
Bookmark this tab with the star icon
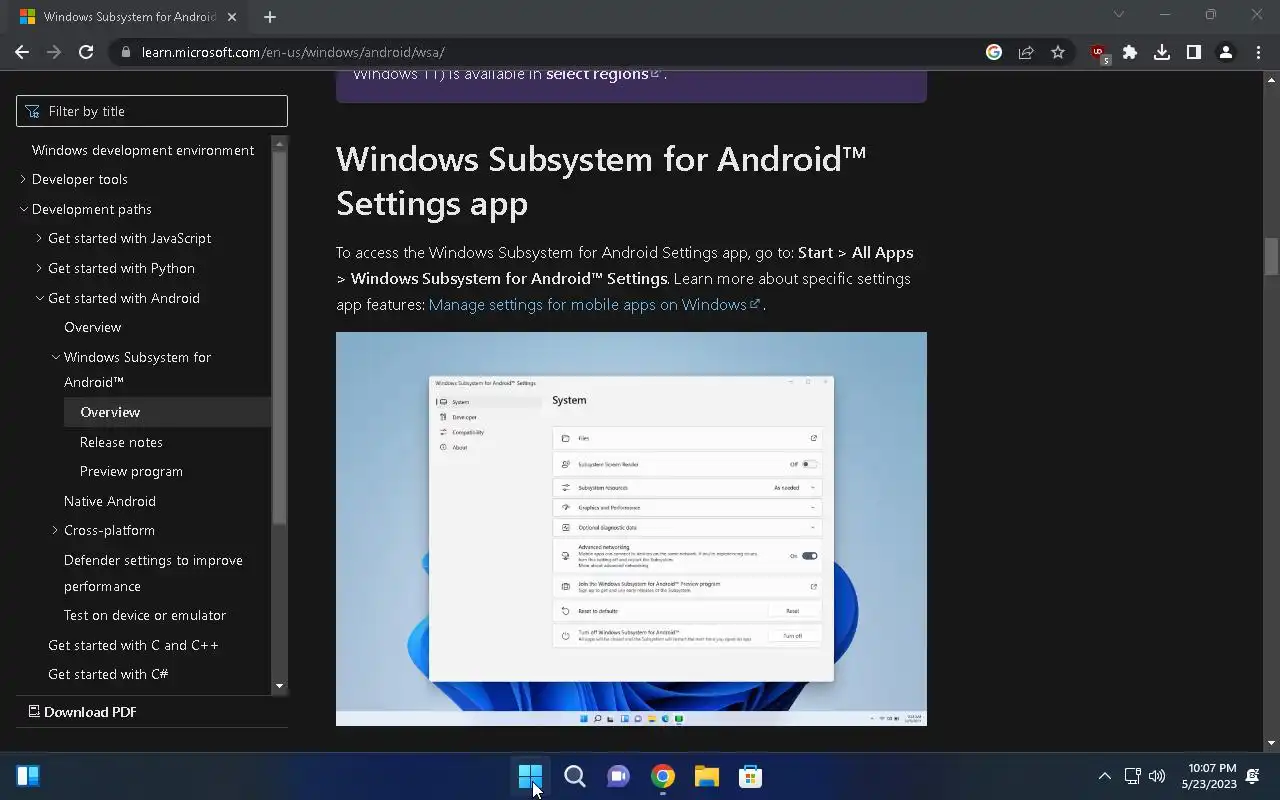click(x=1058, y=52)
